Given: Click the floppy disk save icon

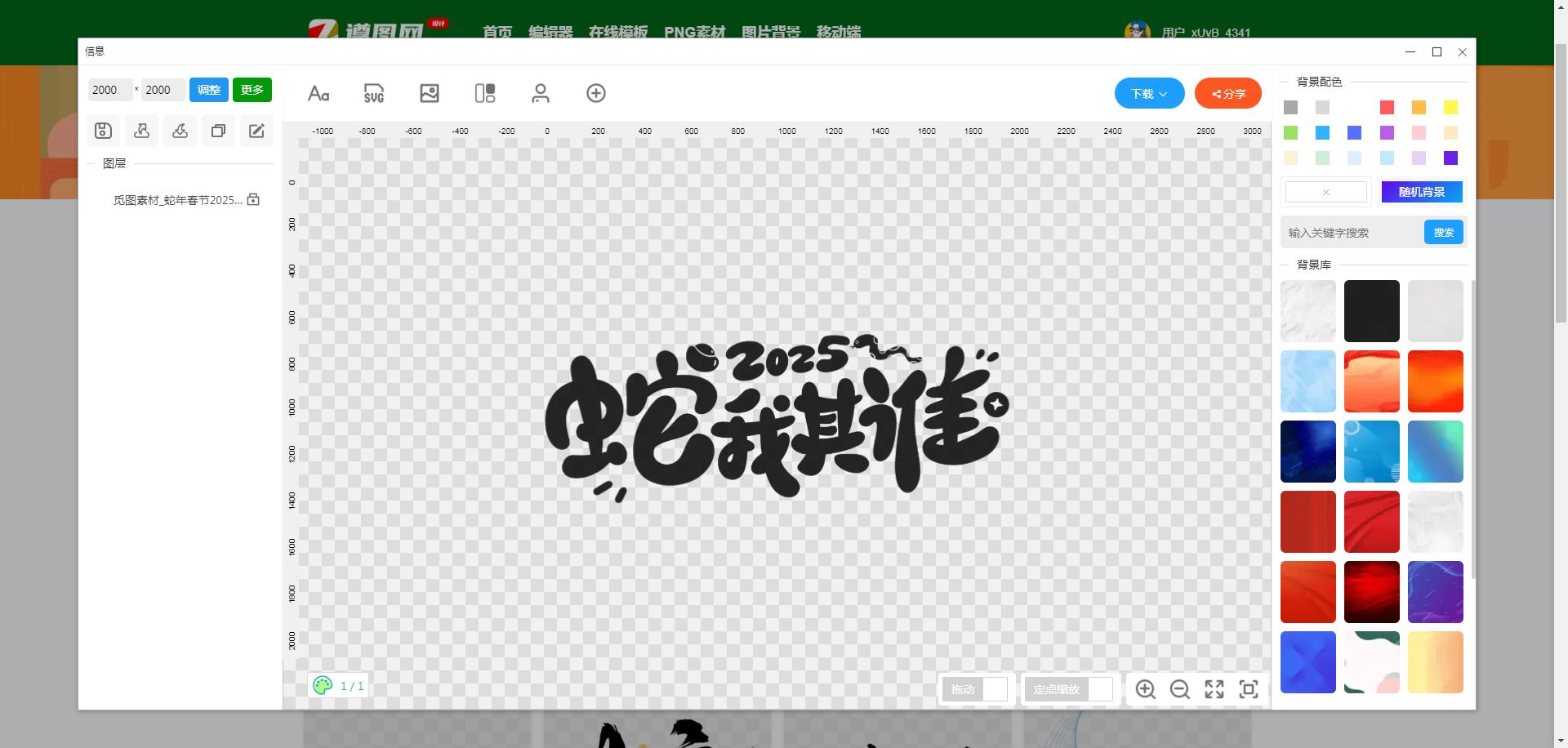Looking at the screenshot, I should (x=103, y=131).
